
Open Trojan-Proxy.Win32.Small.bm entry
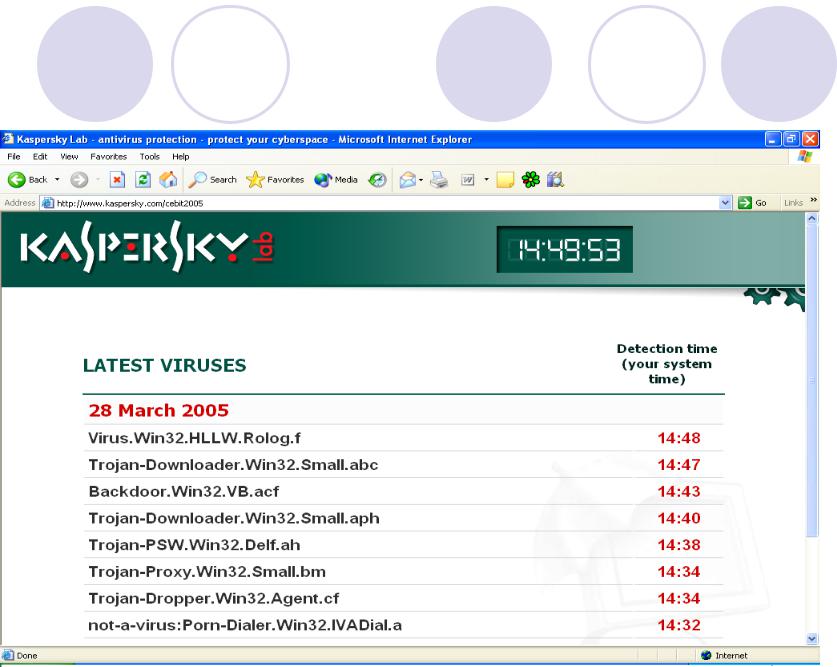click(207, 571)
